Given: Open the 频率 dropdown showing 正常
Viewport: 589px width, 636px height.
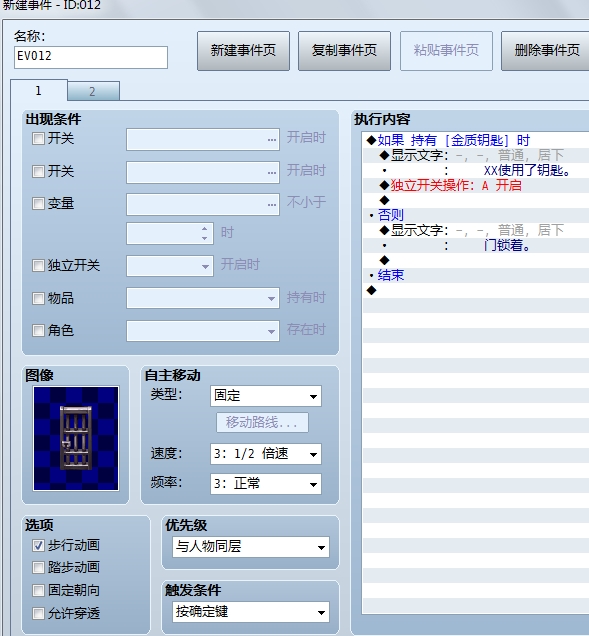Looking at the screenshot, I should point(266,484).
